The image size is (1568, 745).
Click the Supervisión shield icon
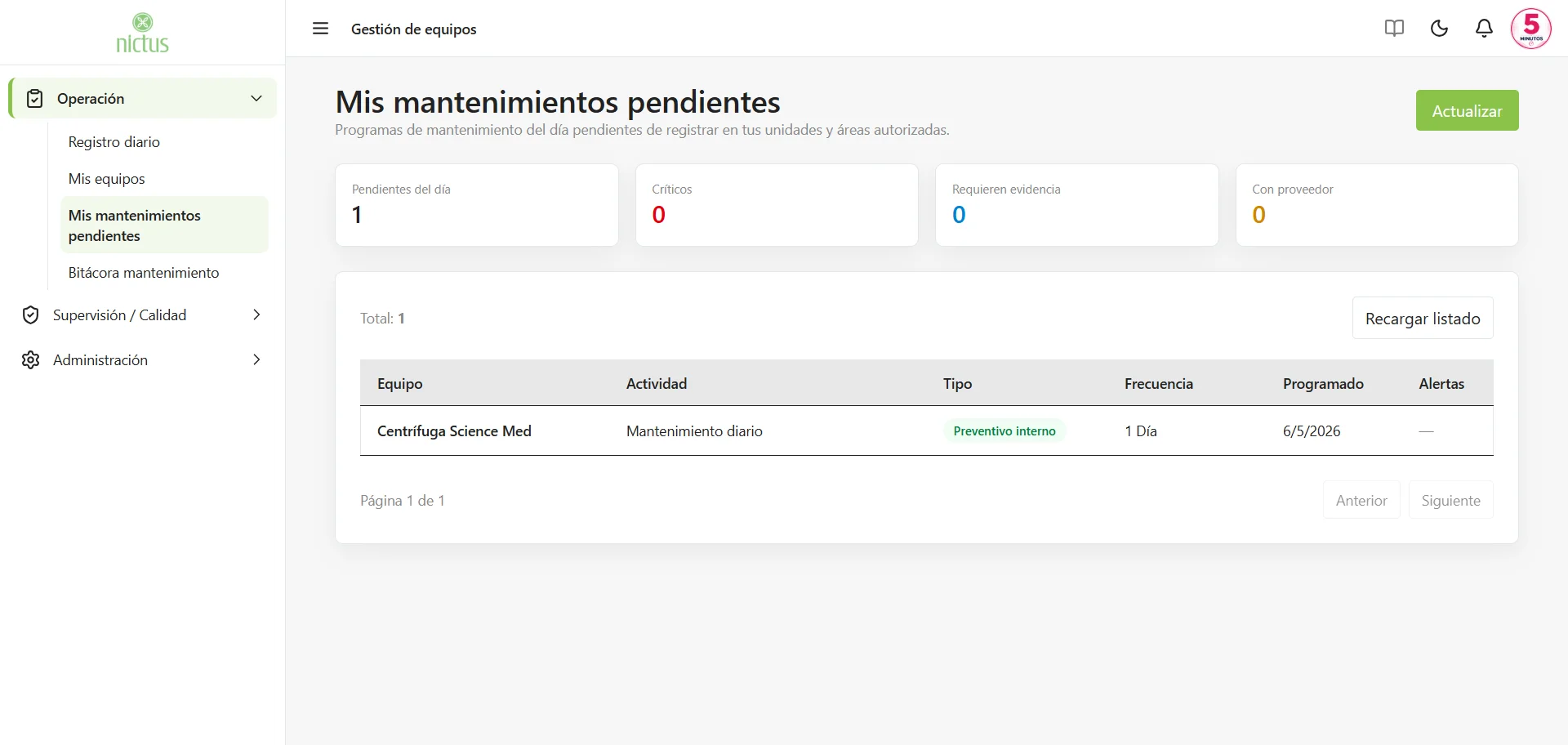pos(31,315)
